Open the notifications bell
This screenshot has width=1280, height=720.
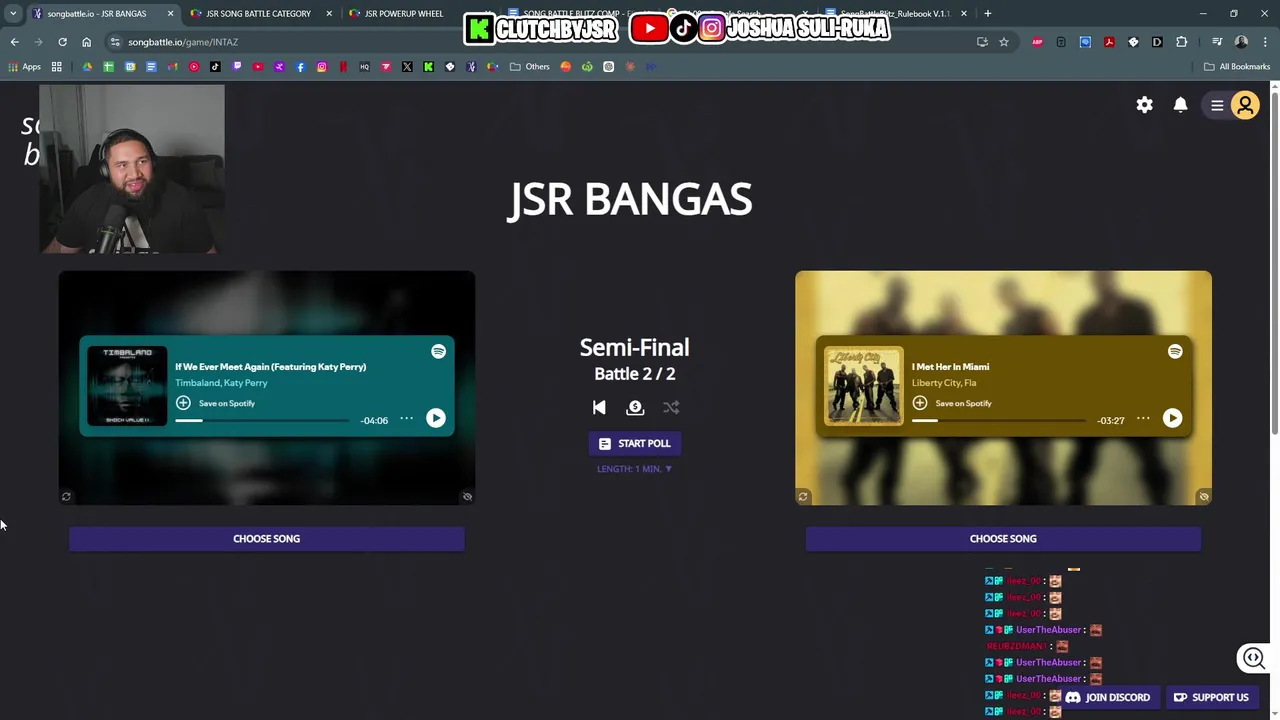pyautogui.click(x=1180, y=105)
